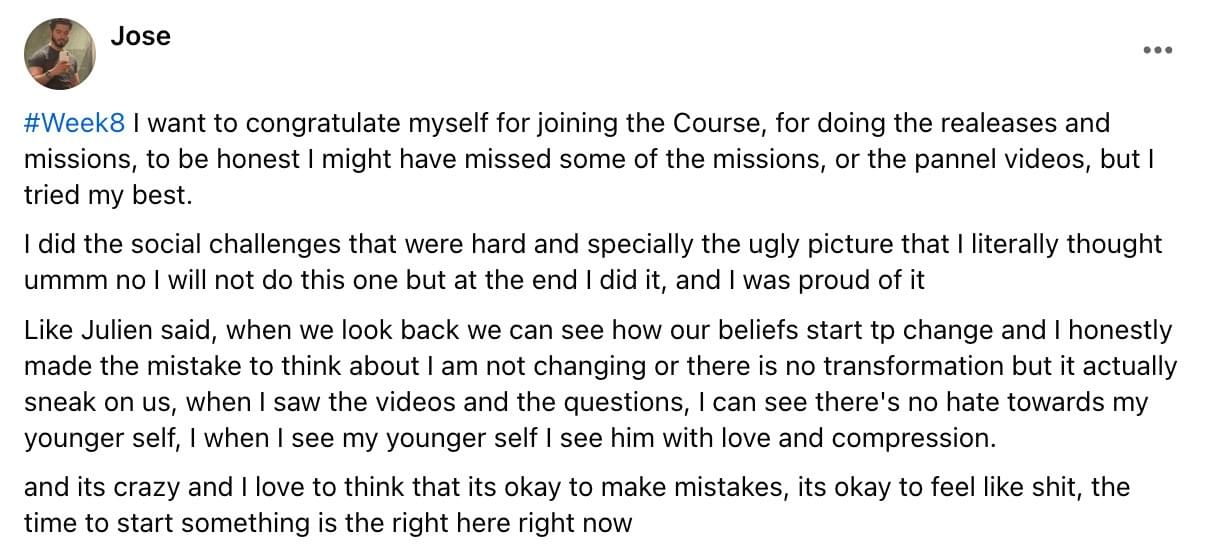The height and width of the screenshot is (558, 1210).
Task: Click the paragraph about social challenges
Action: click(592, 262)
